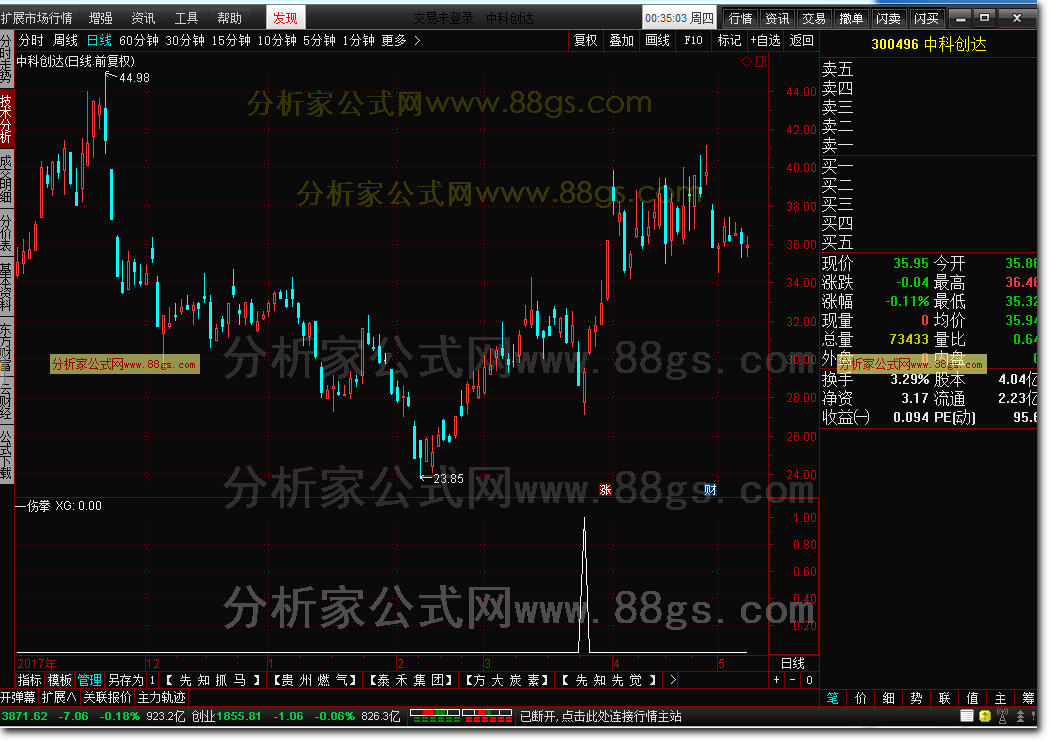Viewport: 1050px width, 741px height.
Task: Click the top-right 行情 button
Action: pyautogui.click(x=740, y=18)
